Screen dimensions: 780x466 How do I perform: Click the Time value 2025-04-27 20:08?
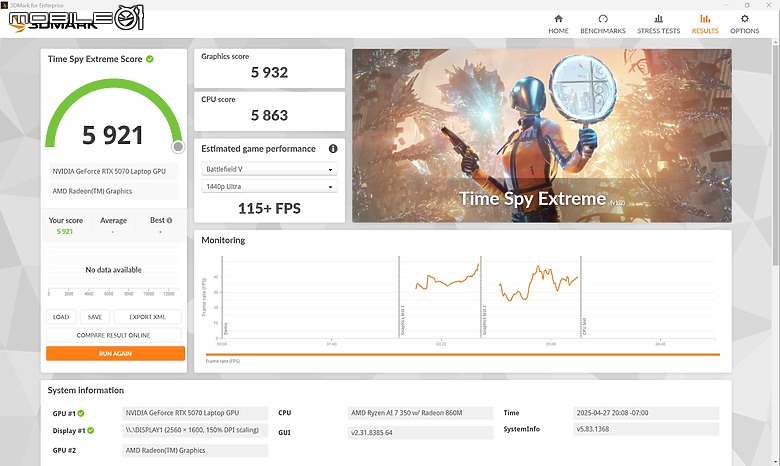click(x=646, y=413)
